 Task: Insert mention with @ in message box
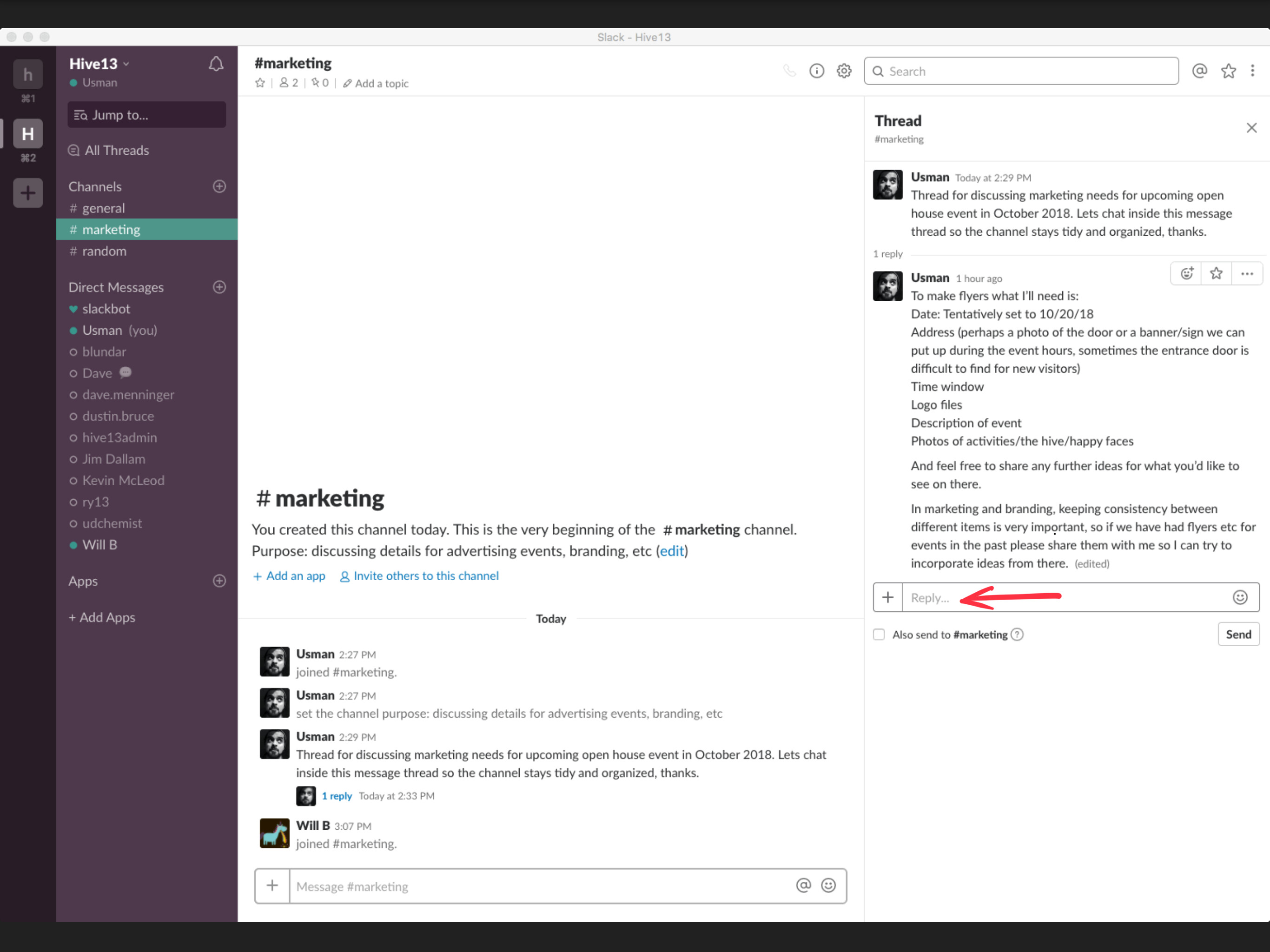[803, 886]
